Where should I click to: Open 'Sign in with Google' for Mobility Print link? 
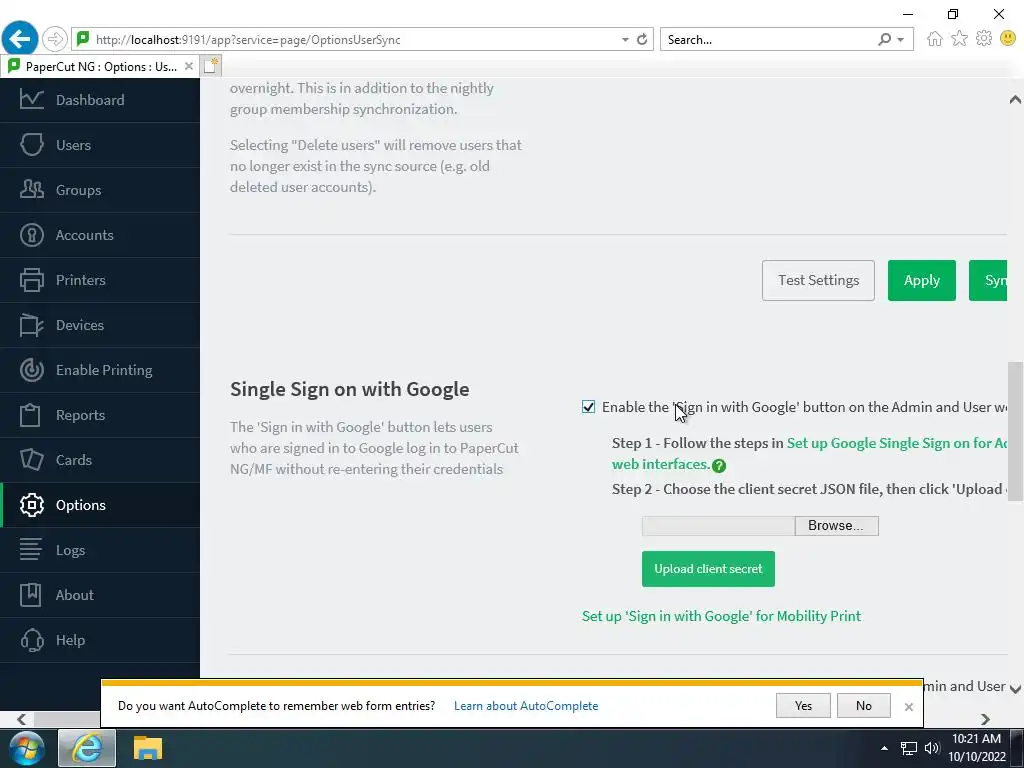(x=721, y=616)
